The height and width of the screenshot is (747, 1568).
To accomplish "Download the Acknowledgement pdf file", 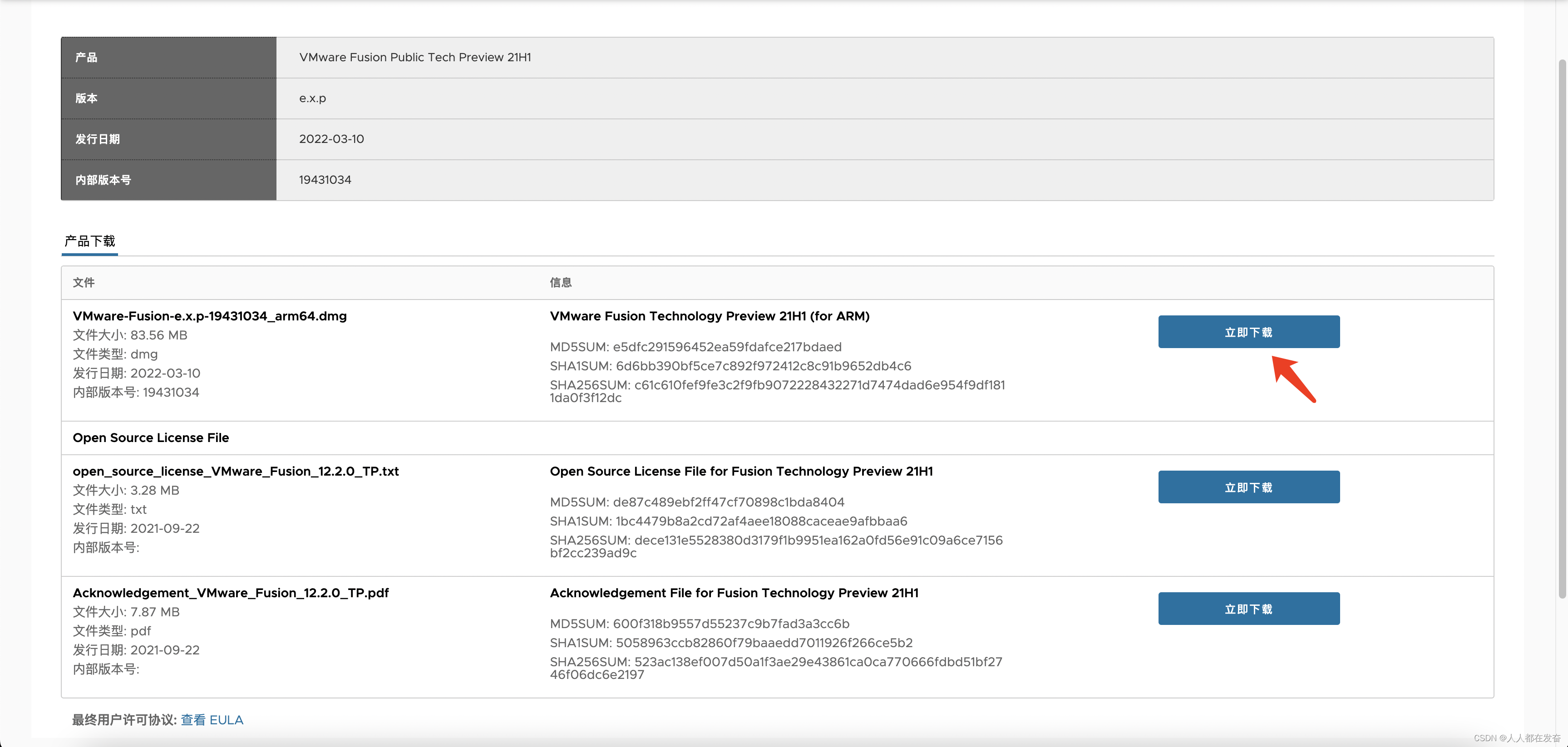I will [x=1248, y=608].
